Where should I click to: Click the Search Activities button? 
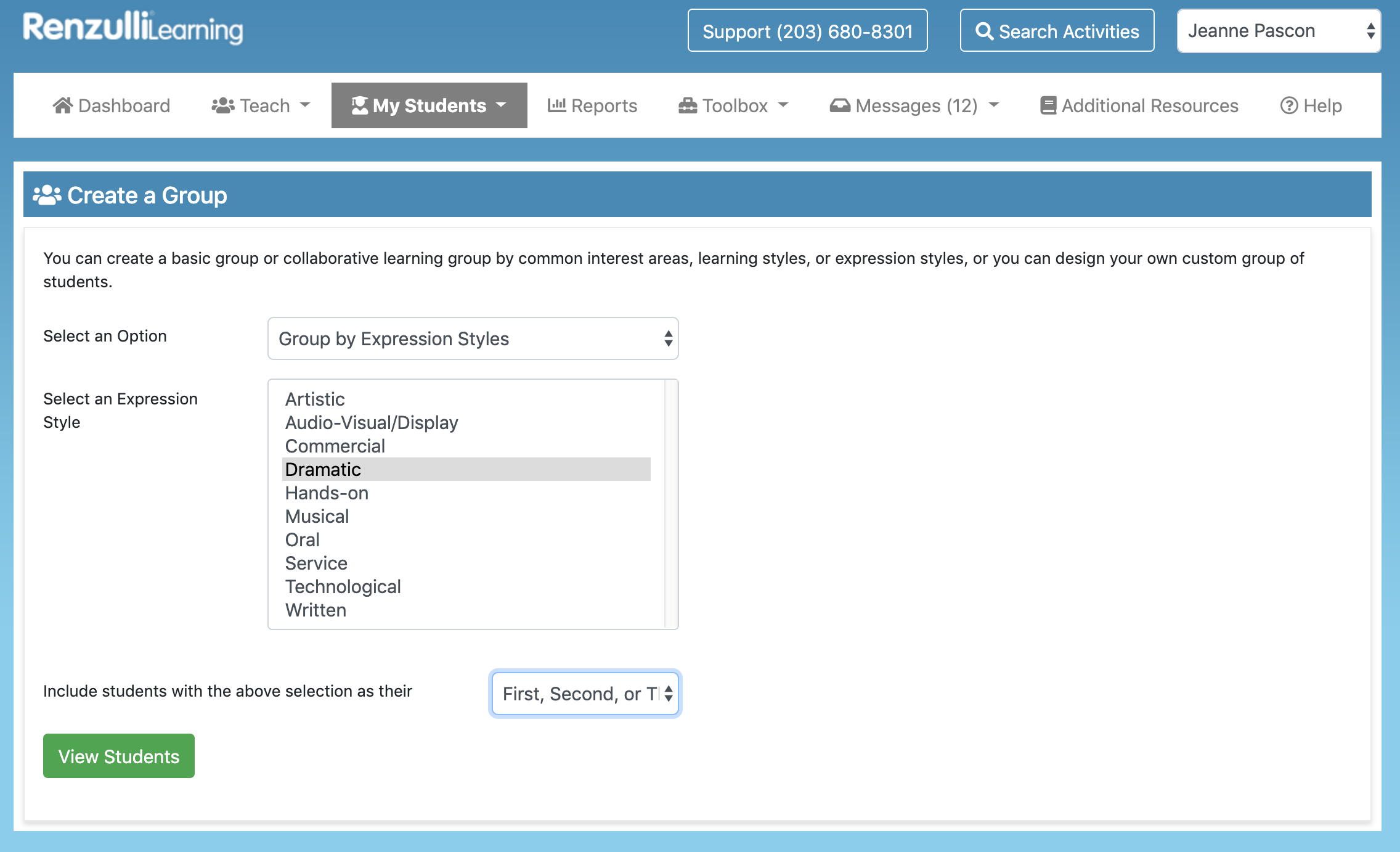[1057, 31]
